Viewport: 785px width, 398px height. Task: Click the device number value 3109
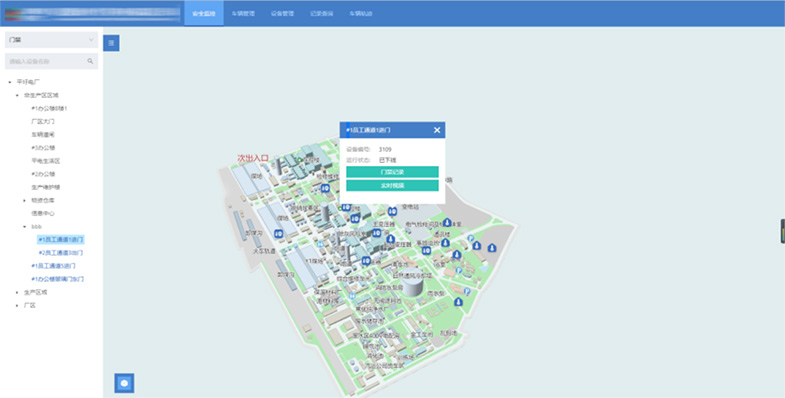pos(385,149)
